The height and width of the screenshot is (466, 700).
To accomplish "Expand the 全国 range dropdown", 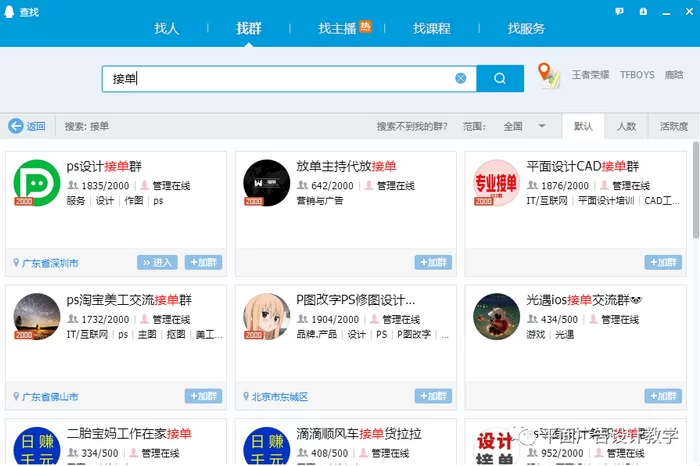I will coord(542,127).
